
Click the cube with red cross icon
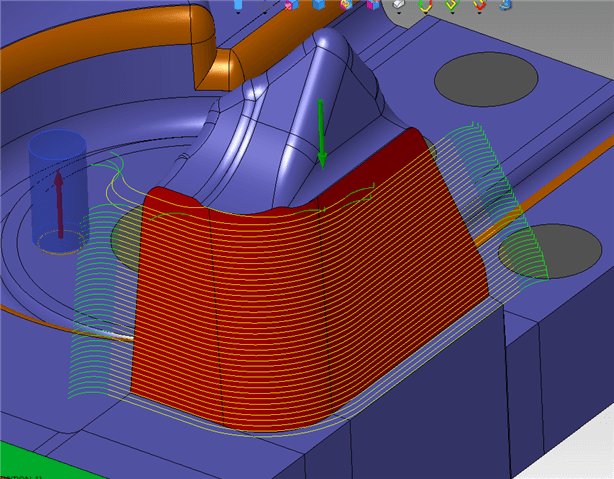click(292, 5)
